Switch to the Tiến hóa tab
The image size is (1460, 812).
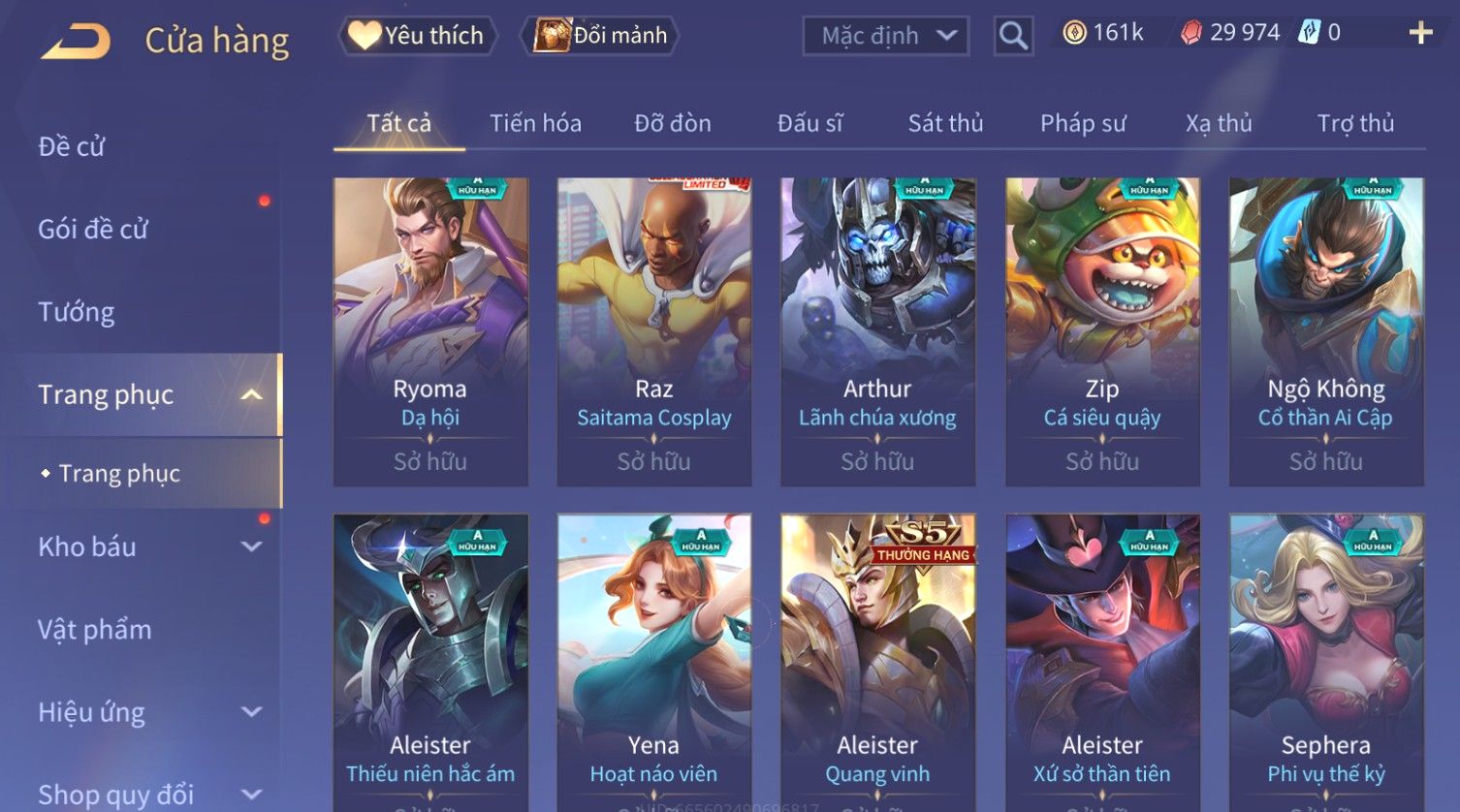click(x=535, y=123)
